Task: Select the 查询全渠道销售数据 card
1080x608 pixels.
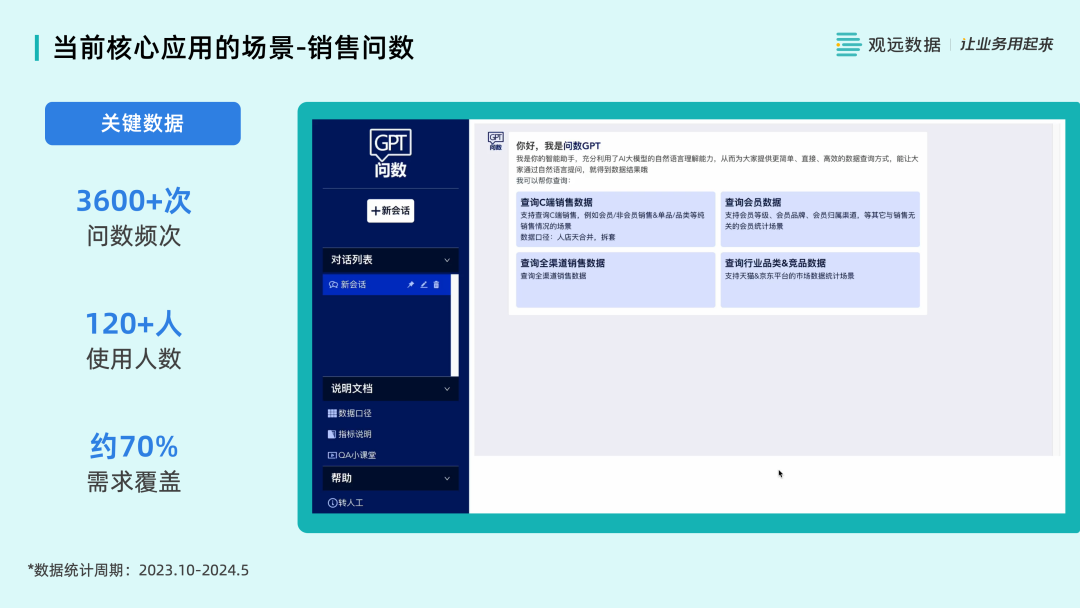Action: coord(615,279)
